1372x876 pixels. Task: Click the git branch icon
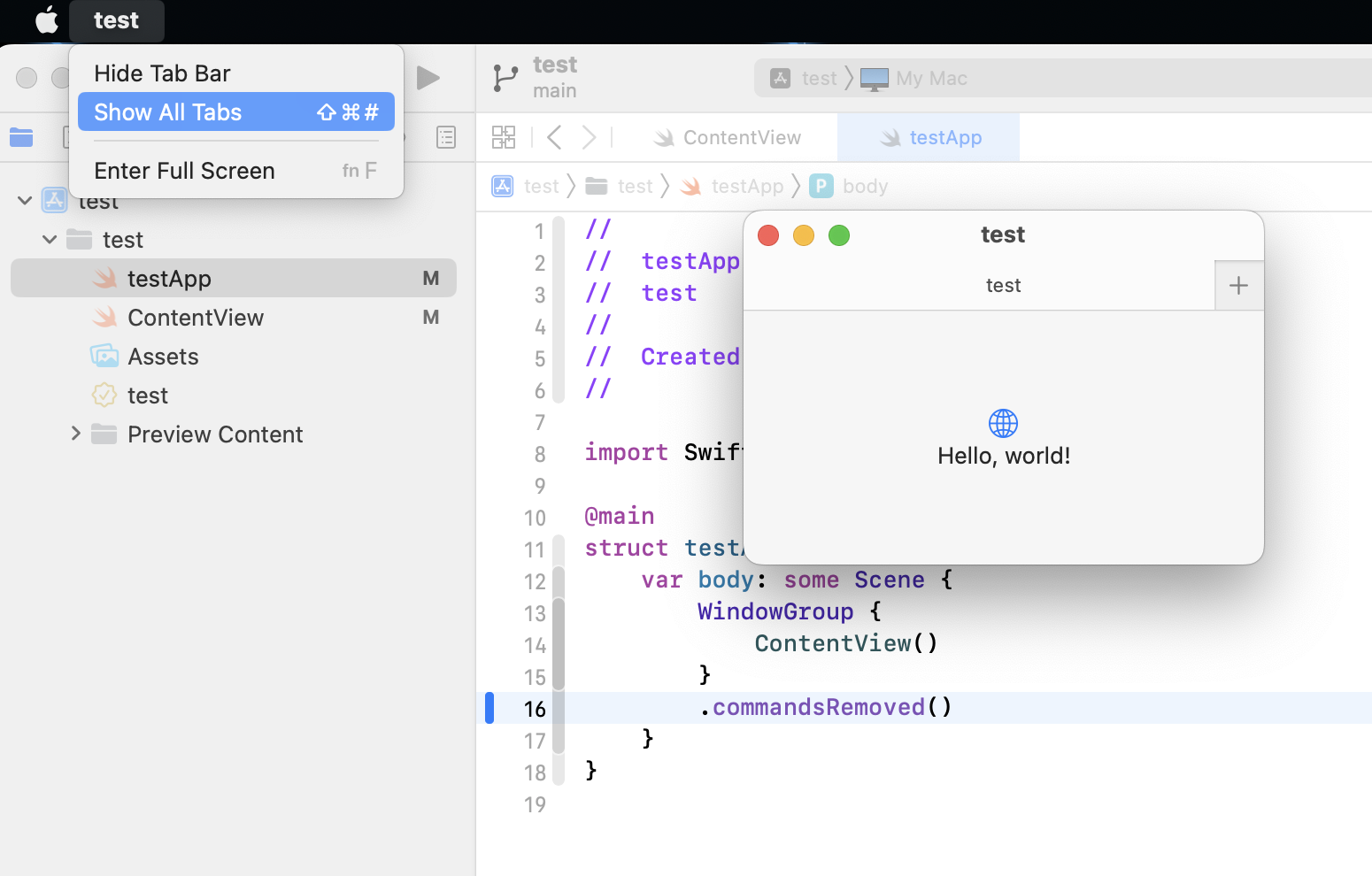pos(505,78)
